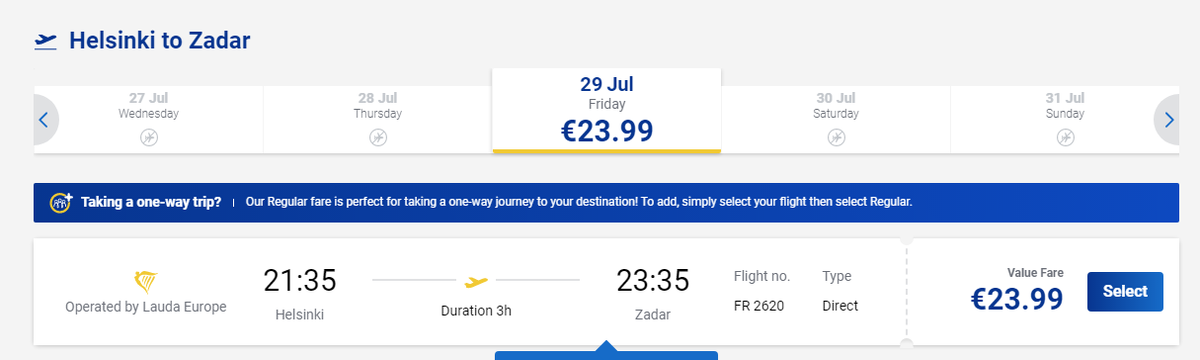Select the 28 Jul Thursday date tab
This screenshot has width=1200, height=360.
[378, 119]
